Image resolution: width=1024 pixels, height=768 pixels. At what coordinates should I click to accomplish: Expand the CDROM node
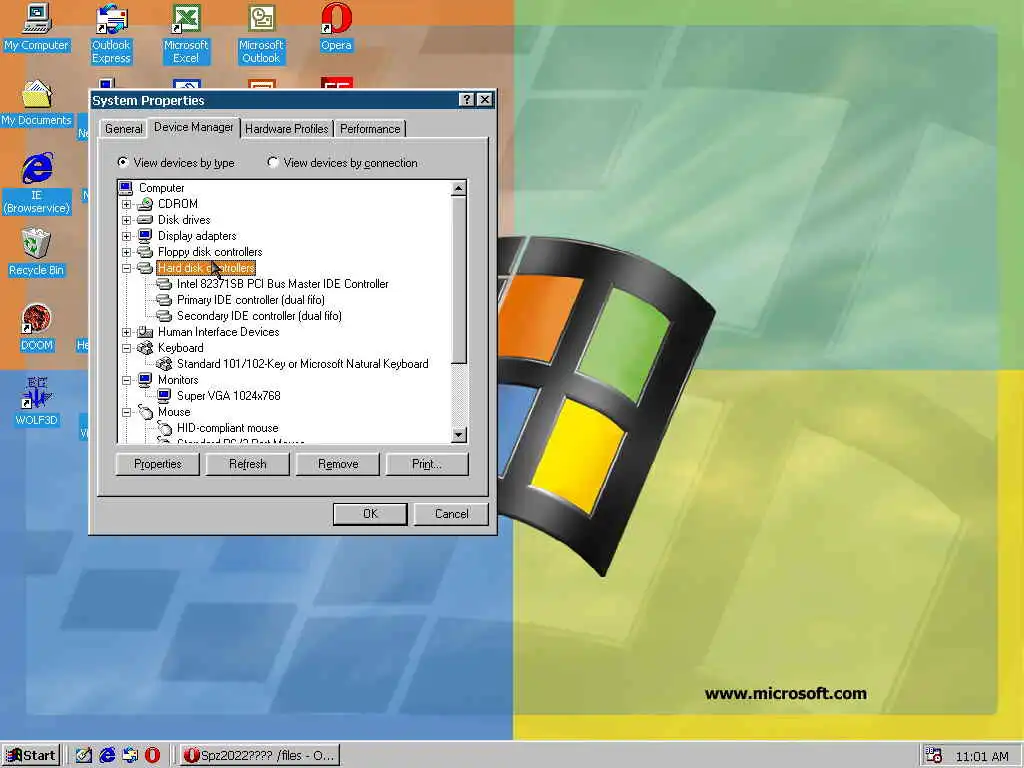[127, 204]
